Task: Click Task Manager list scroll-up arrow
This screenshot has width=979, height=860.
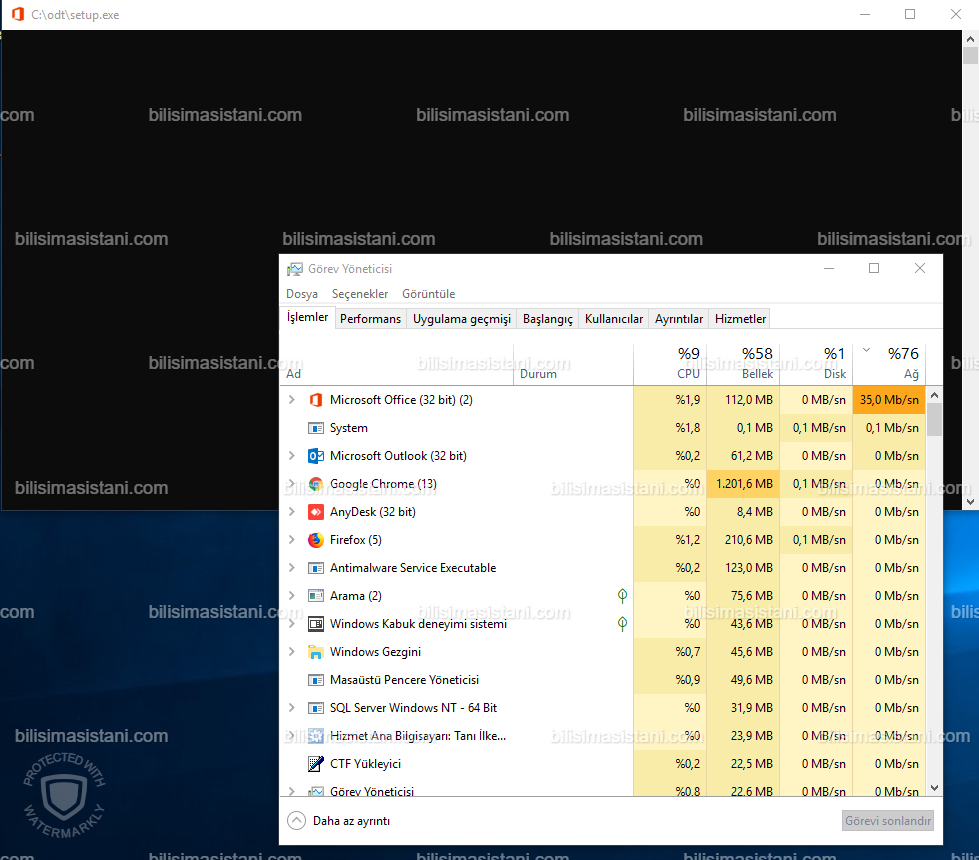Action: (x=934, y=395)
